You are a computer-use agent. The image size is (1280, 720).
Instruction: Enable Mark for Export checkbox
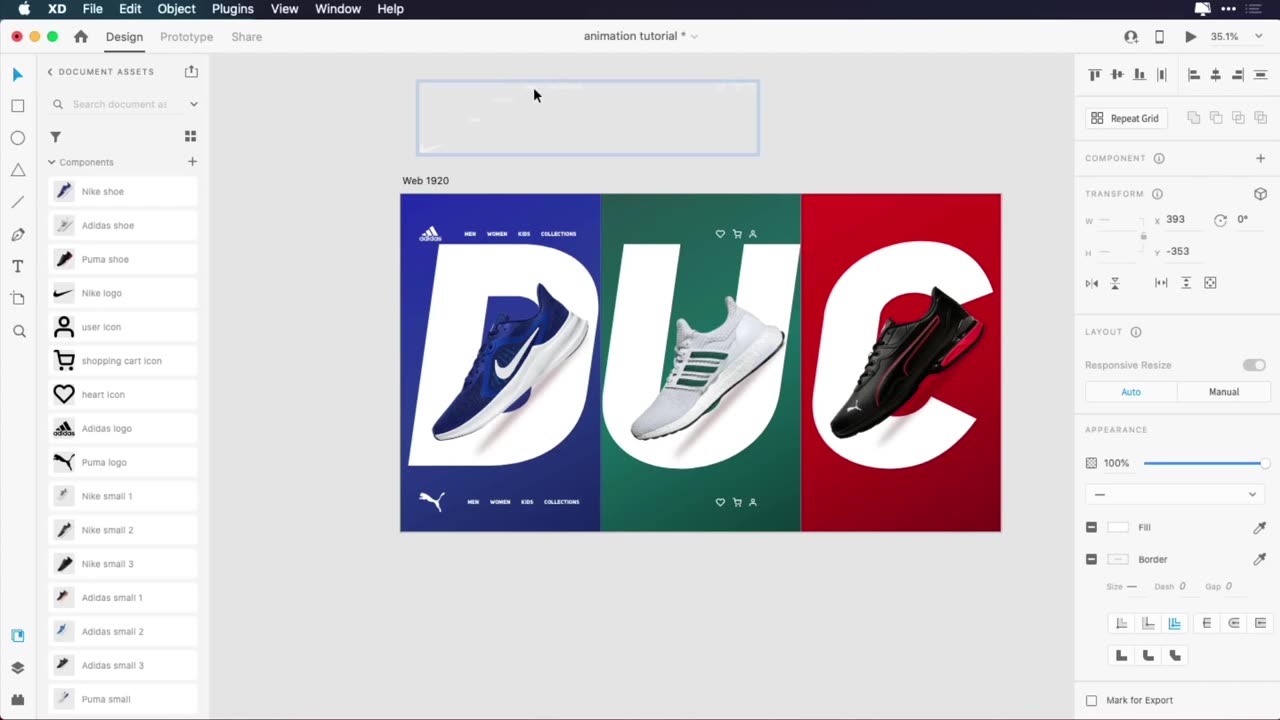(1091, 700)
